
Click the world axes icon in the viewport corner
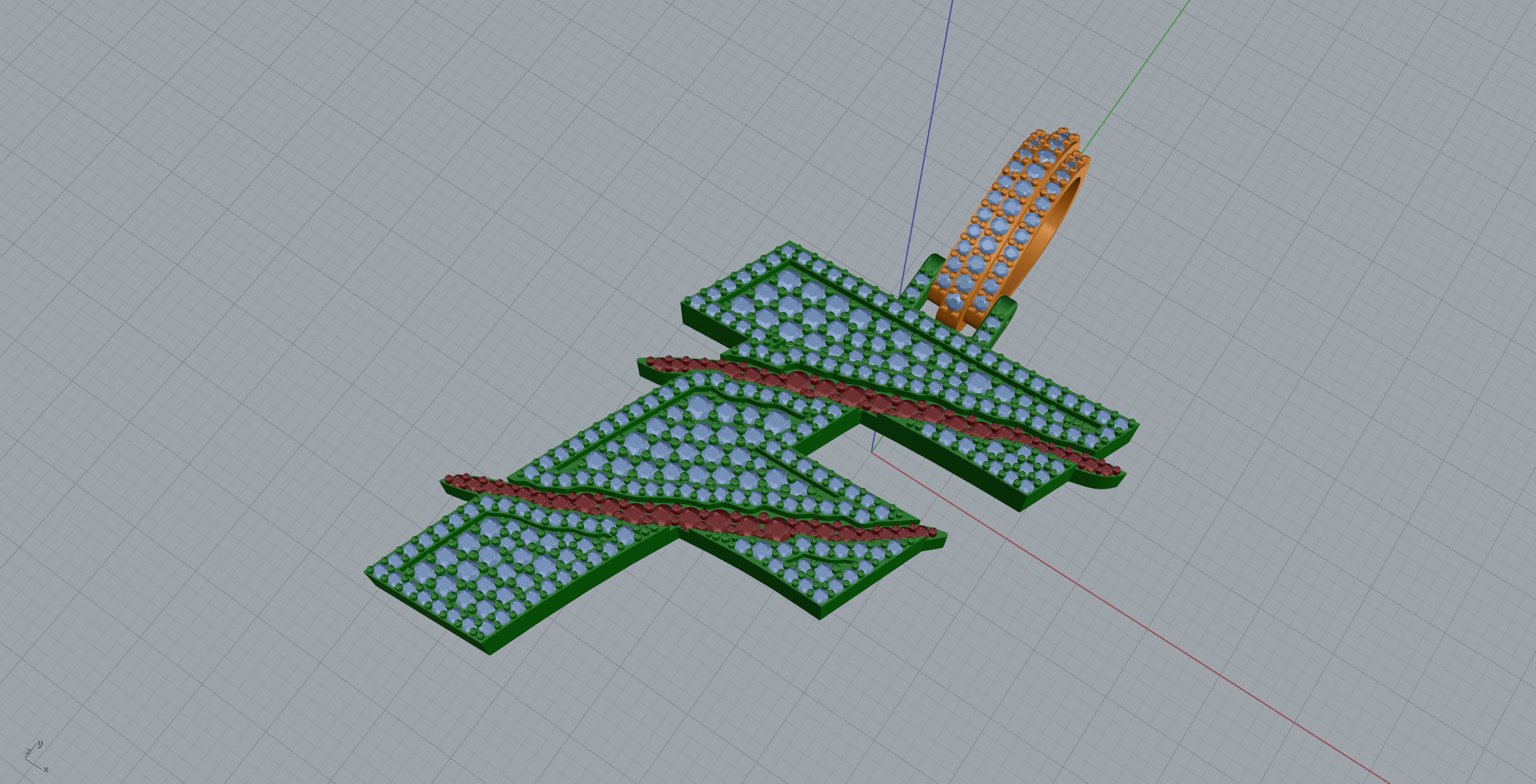(36, 756)
